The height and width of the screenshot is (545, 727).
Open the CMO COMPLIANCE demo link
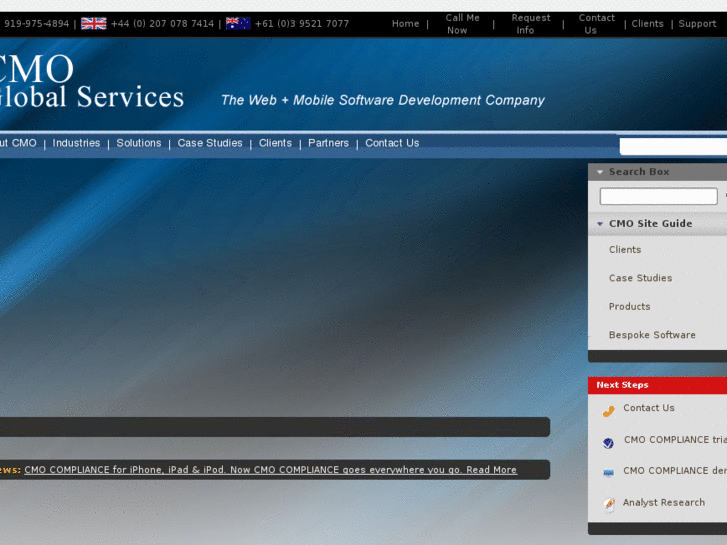[675, 471]
